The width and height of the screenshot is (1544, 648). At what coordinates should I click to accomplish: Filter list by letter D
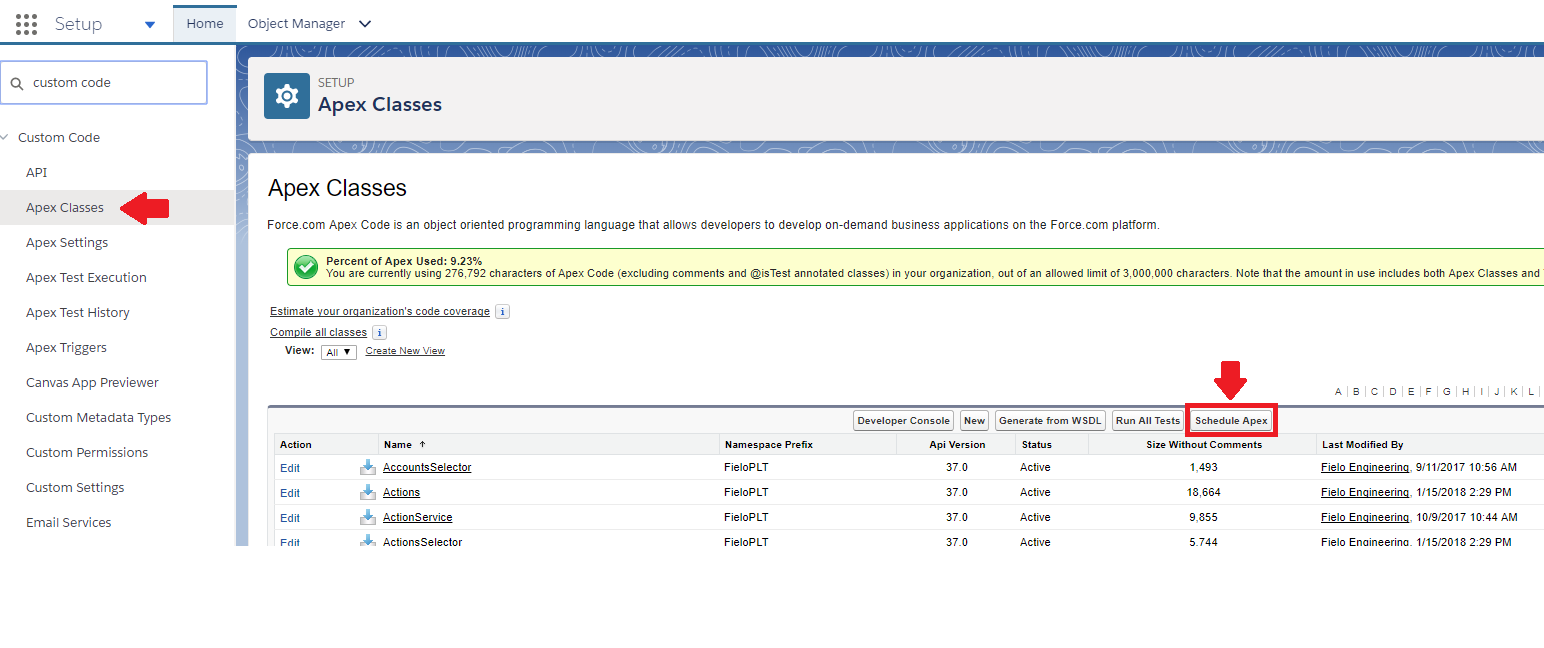tap(1392, 392)
